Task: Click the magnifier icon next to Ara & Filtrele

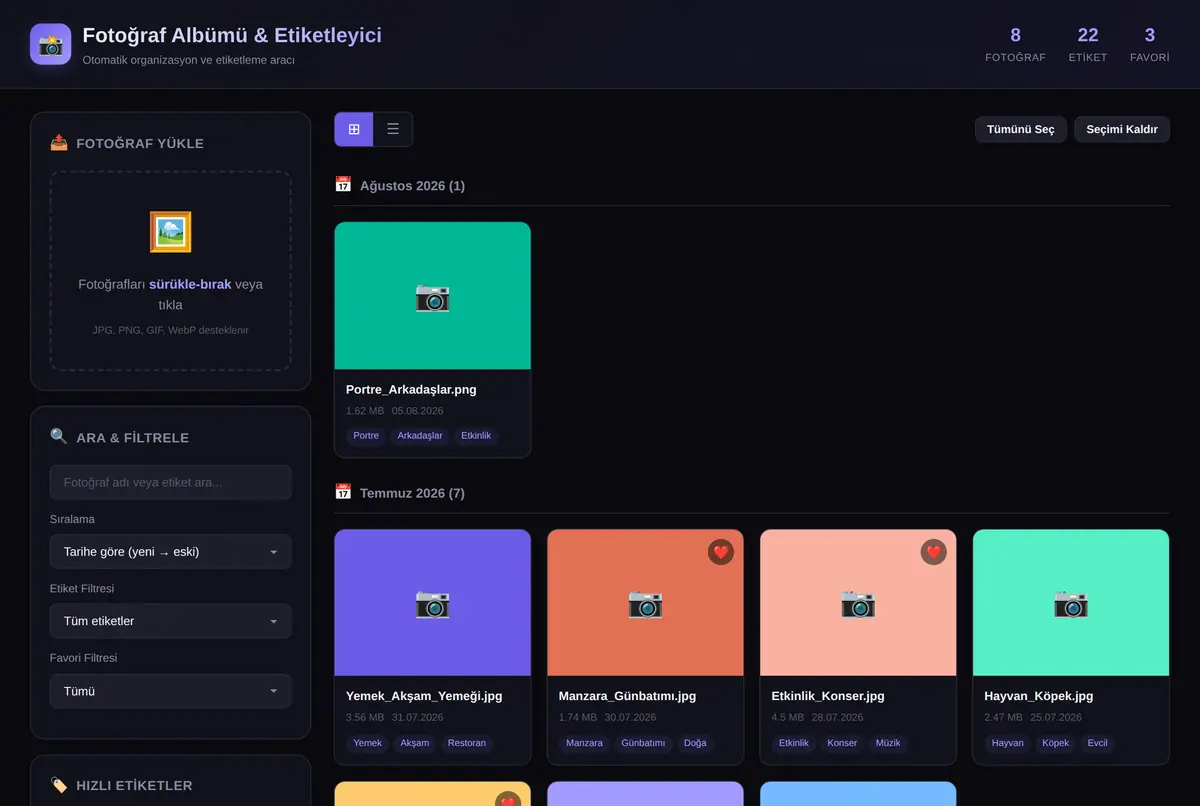Action: point(59,437)
